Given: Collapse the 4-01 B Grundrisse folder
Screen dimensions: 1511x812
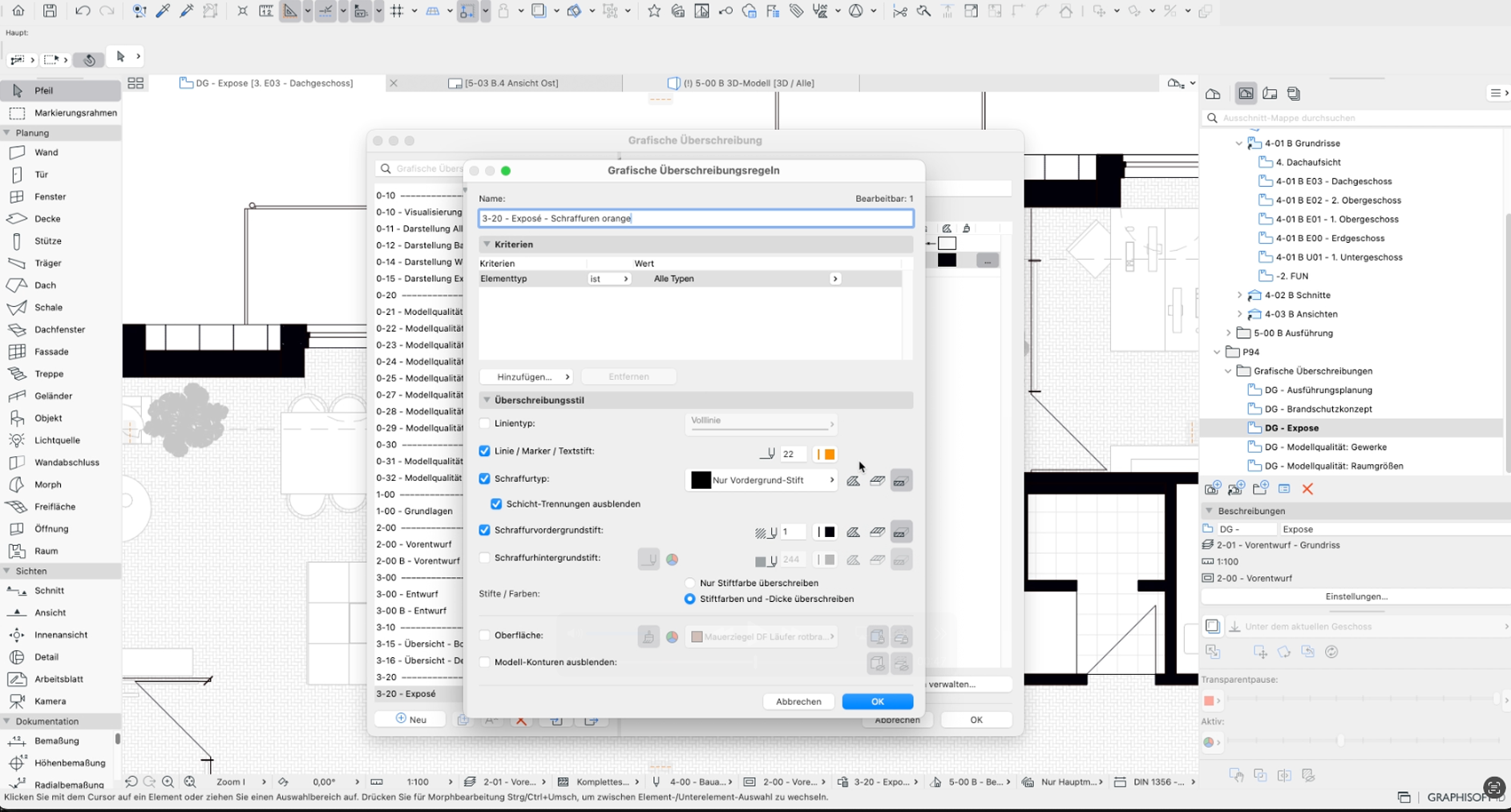Looking at the screenshot, I should coord(1239,143).
